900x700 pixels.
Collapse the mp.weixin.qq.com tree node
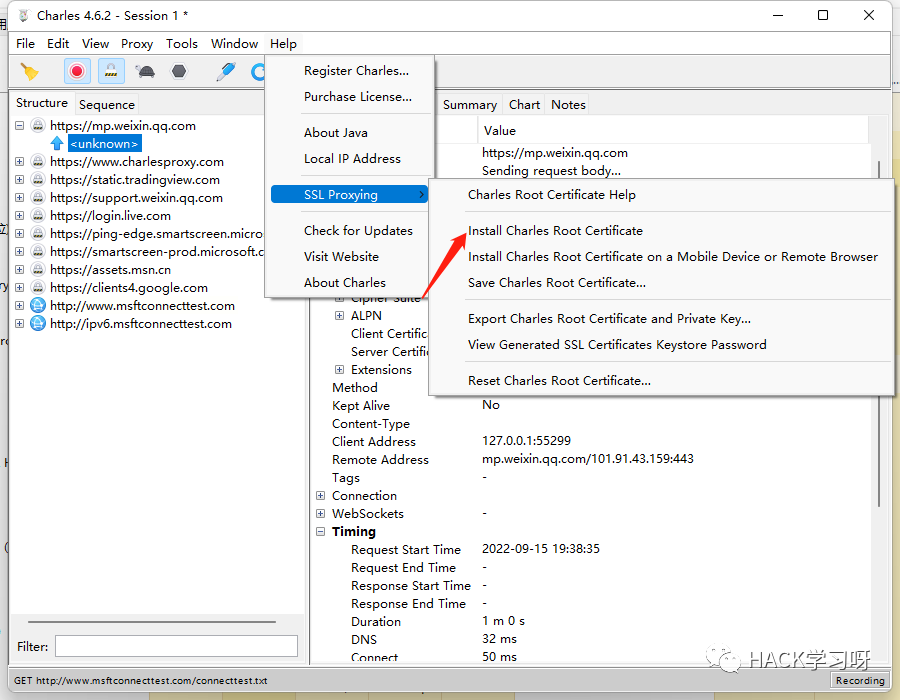tap(20, 126)
